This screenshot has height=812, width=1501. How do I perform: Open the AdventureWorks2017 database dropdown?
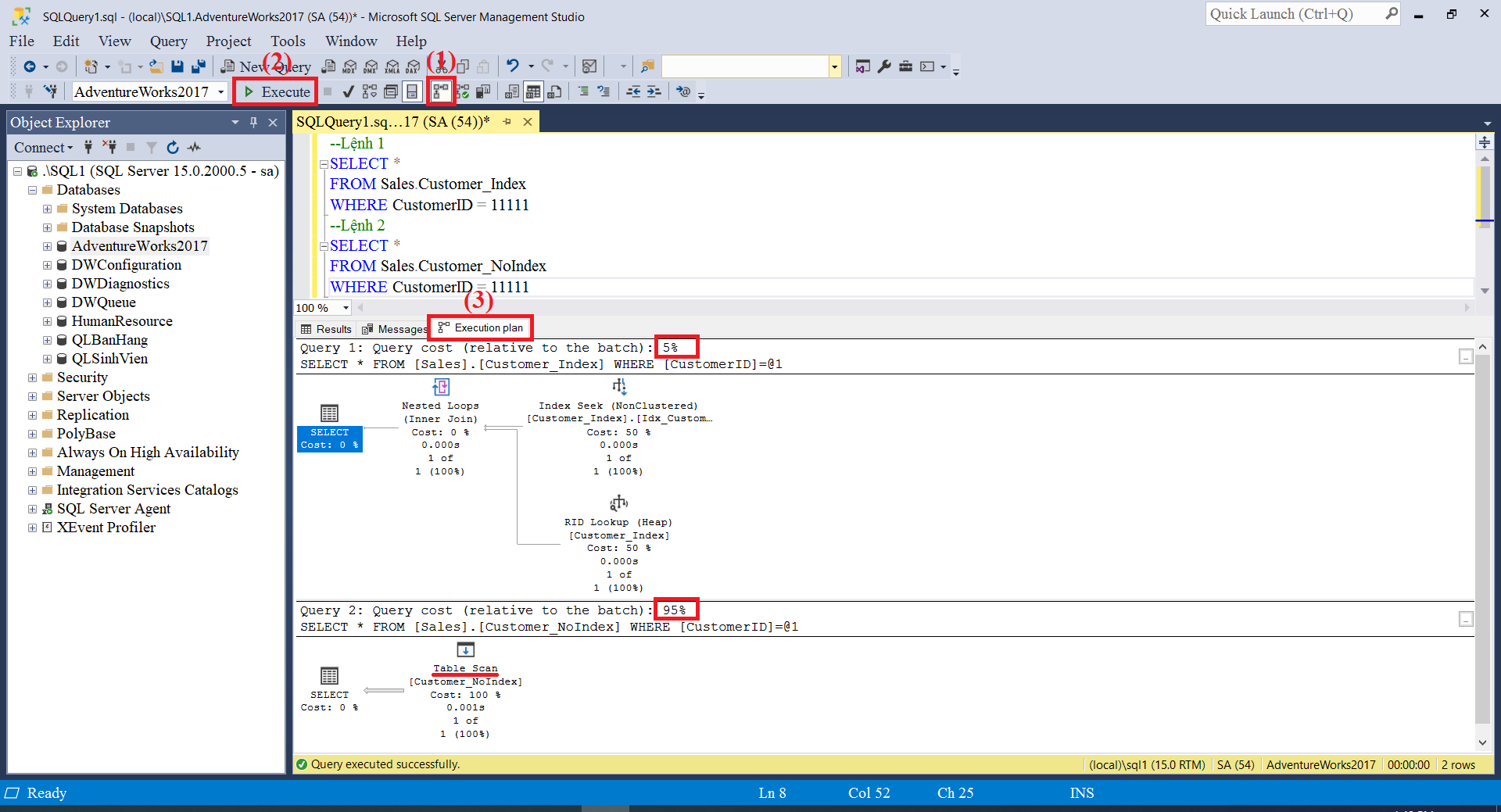pos(220,92)
